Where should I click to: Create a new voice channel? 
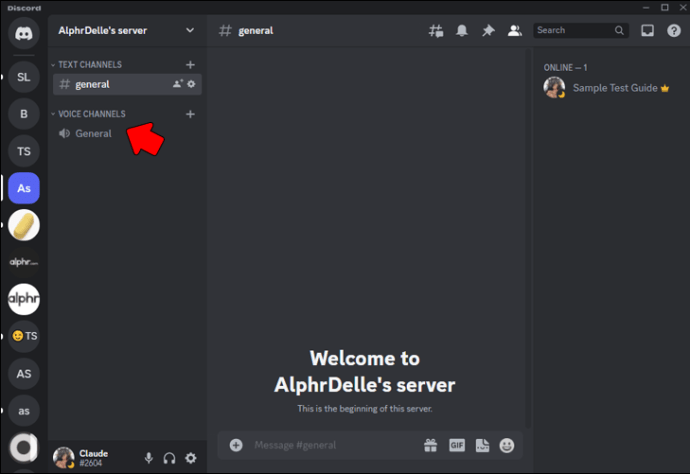(x=190, y=114)
